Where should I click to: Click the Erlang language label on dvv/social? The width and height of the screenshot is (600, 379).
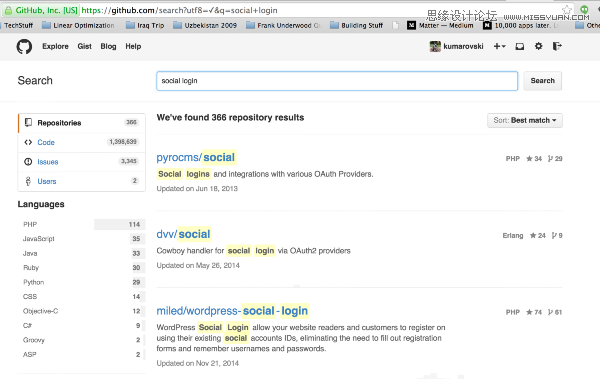(513, 235)
